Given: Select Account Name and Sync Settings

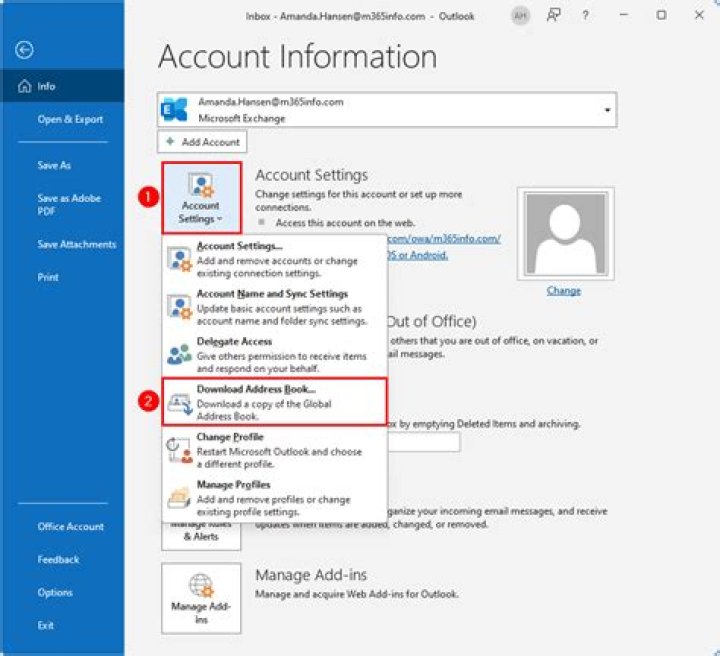Looking at the screenshot, I should (275, 307).
